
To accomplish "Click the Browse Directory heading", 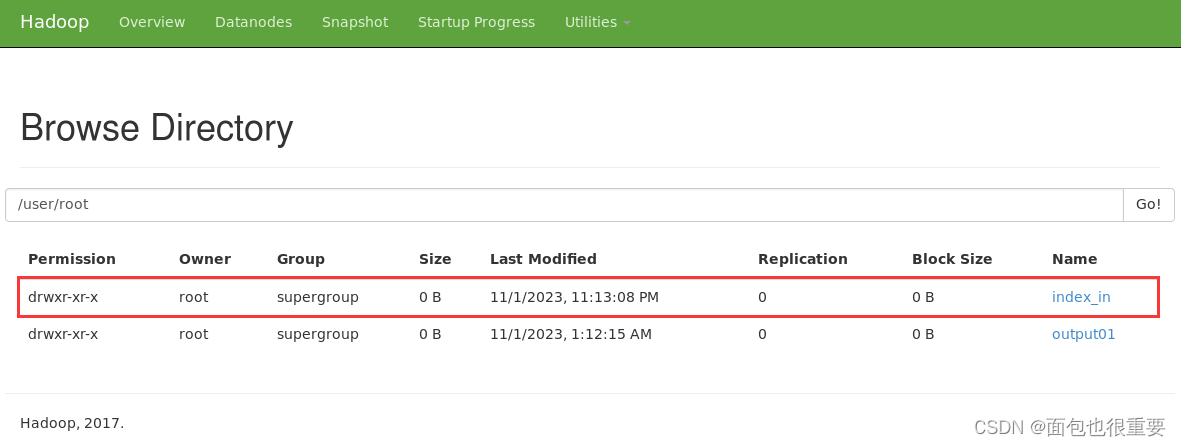I will [x=157, y=128].
